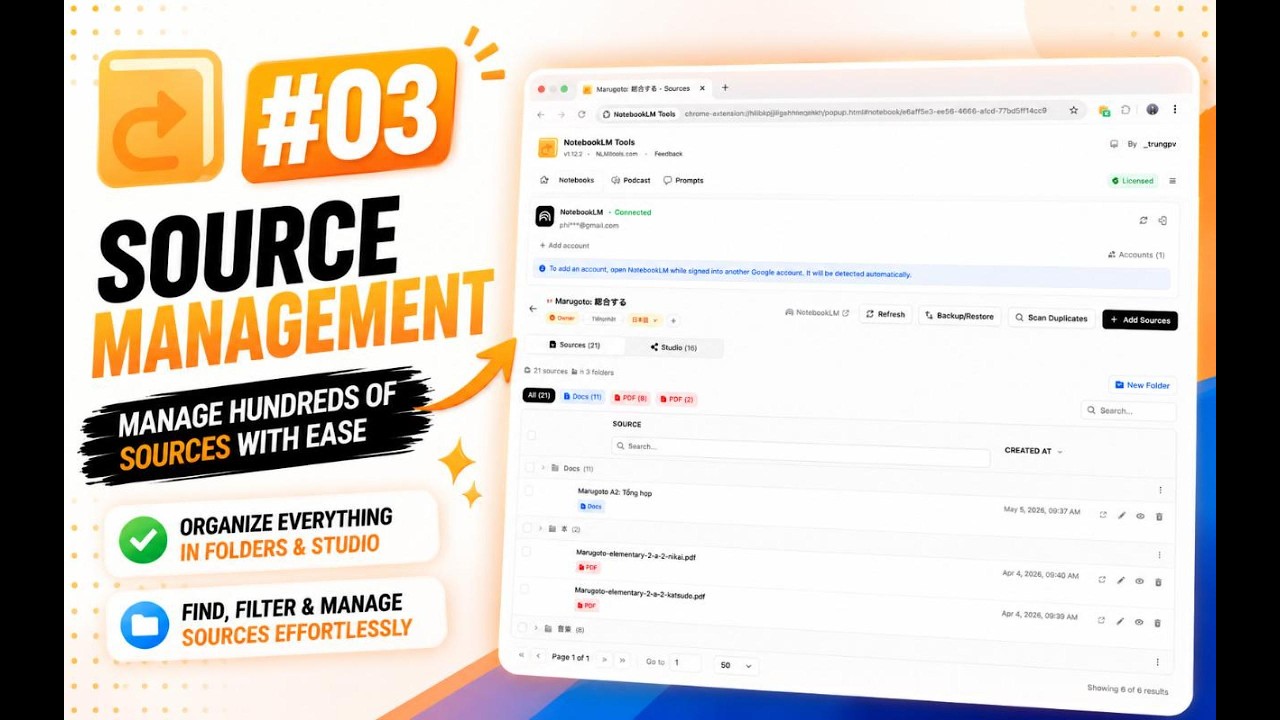Tick the checkbox for Marugoto-elementary-2-a-2-katsude.pdf
The height and width of the screenshot is (720, 1280).
523,588
